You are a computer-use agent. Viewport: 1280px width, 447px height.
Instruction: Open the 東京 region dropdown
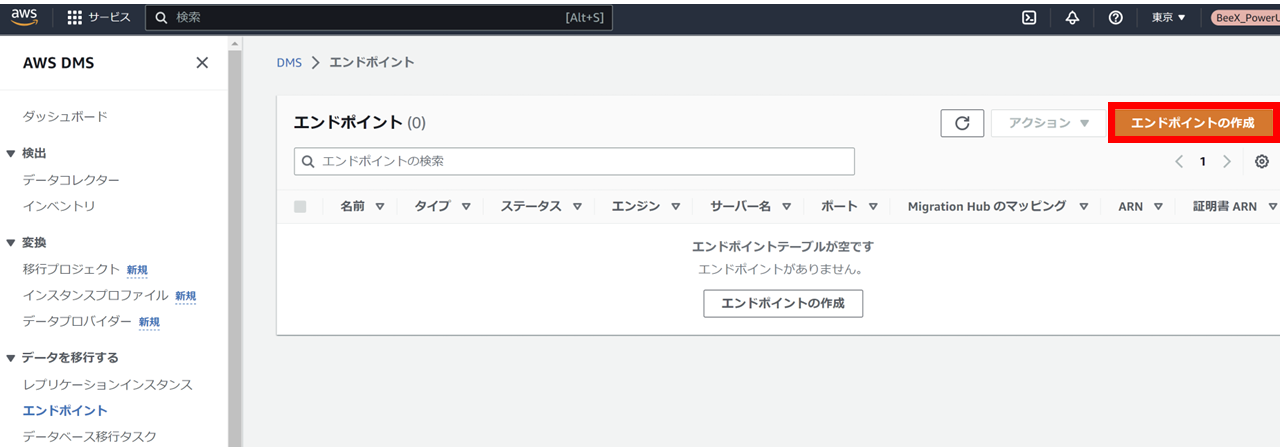click(1168, 17)
